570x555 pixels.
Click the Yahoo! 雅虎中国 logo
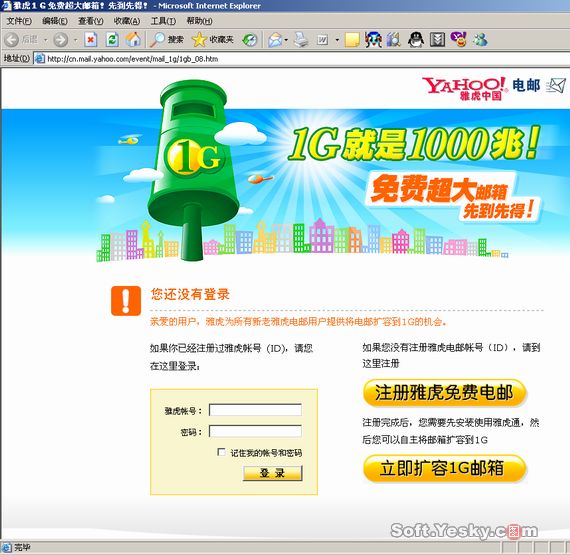pos(465,88)
